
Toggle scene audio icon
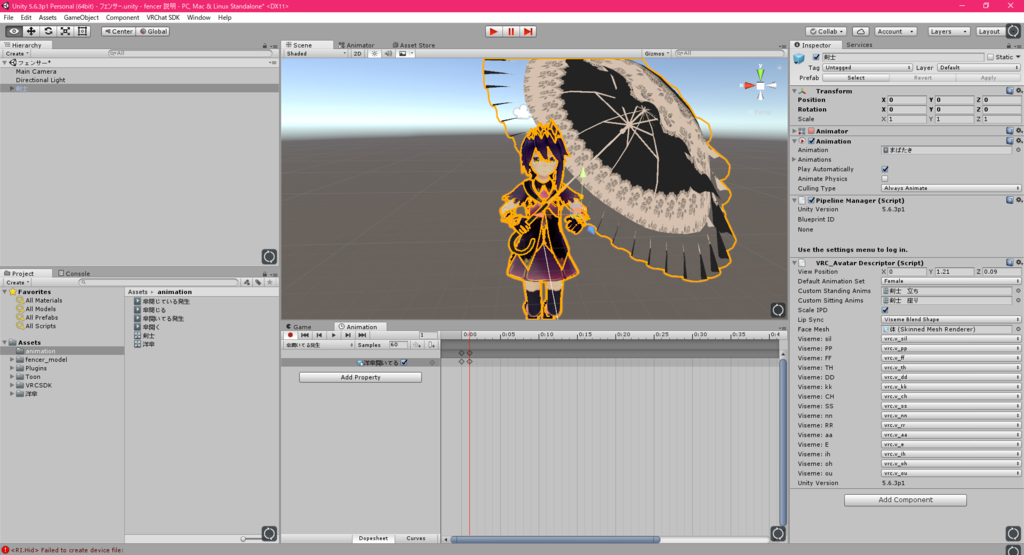tap(389, 54)
